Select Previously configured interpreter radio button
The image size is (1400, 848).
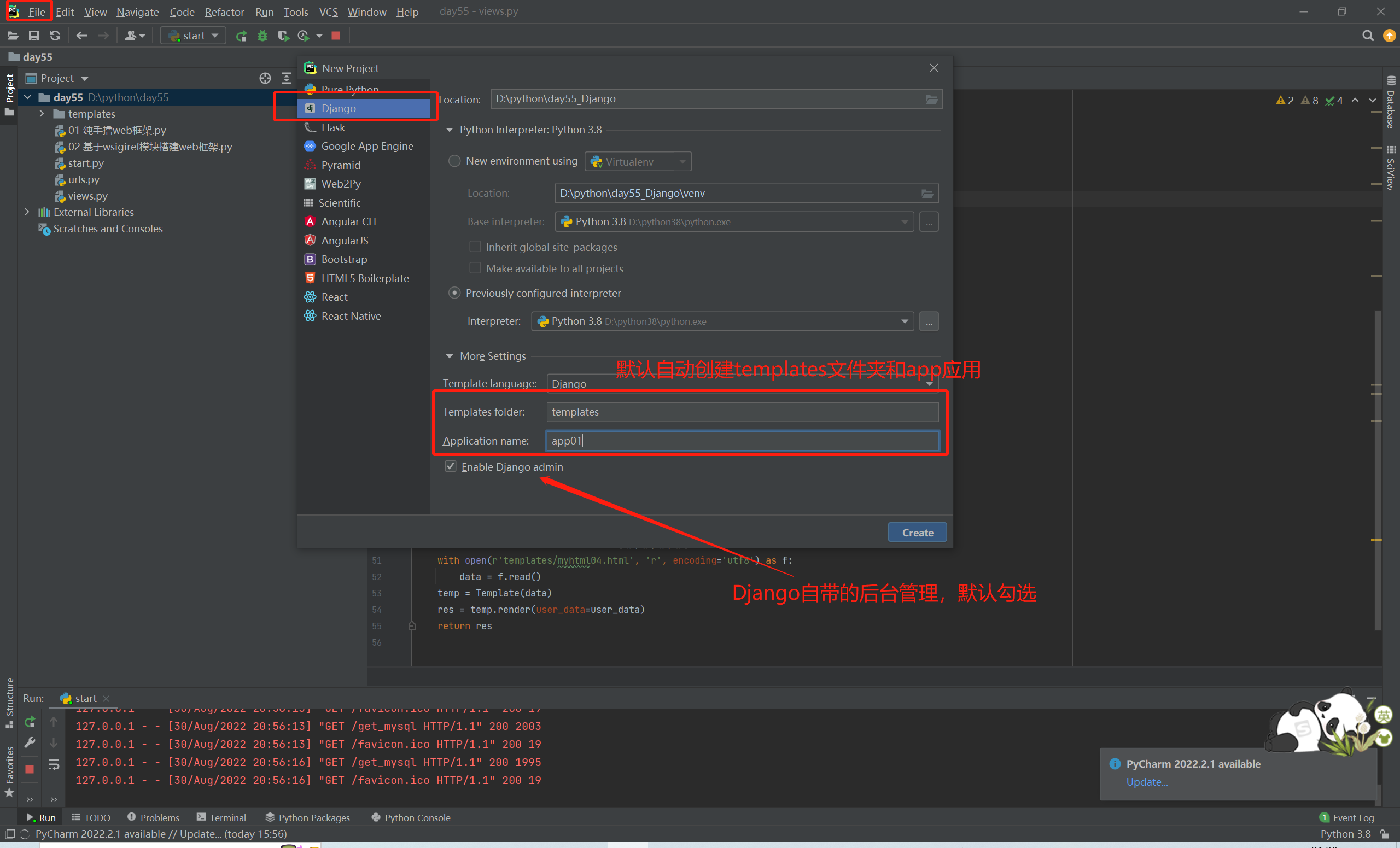(x=454, y=293)
